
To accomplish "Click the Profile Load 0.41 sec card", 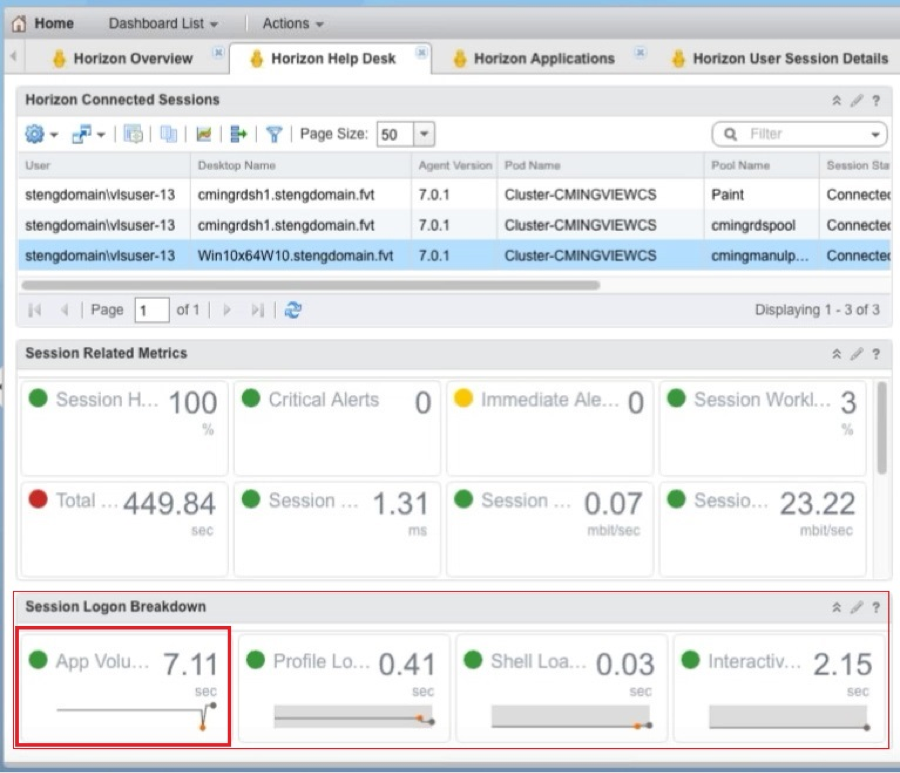I will coord(344,688).
